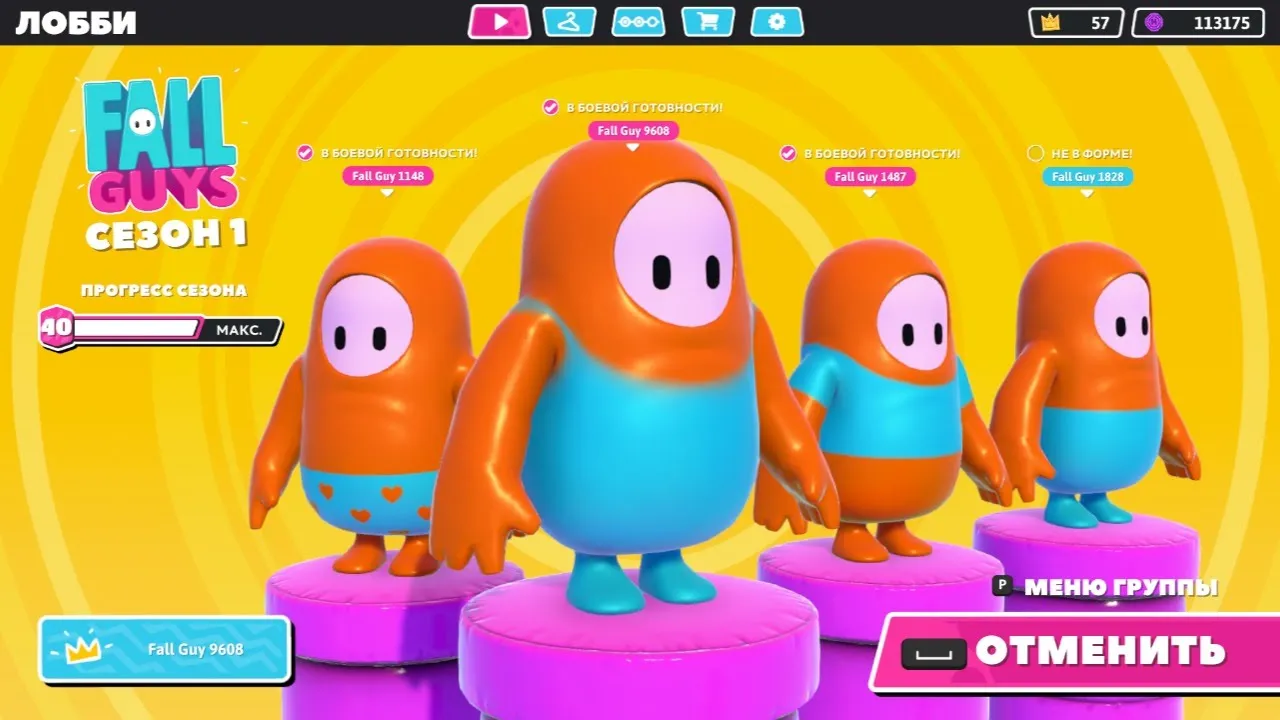Click the НЕ В ФОРМЕ! status text

[1092, 153]
